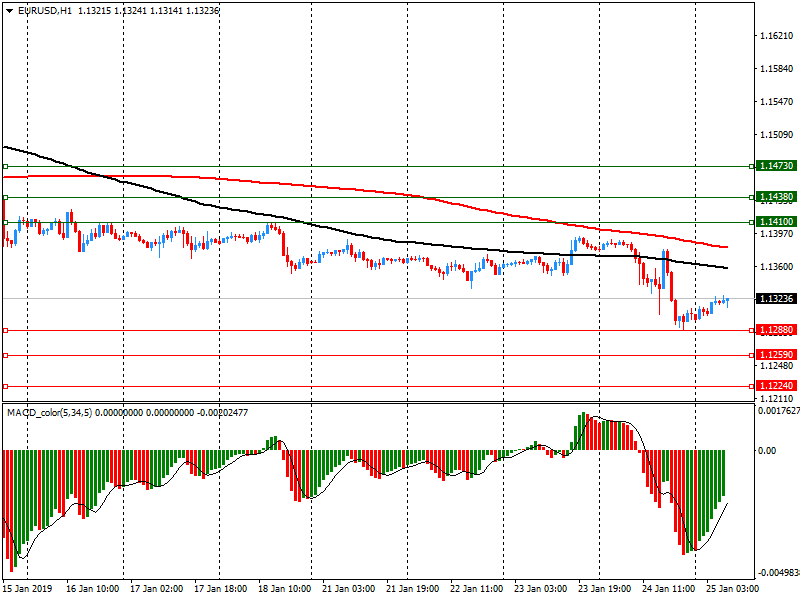Click the 21 Jan 03:00 time label
This screenshot has width=800, height=600.
pyautogui.click(x=348, y=588)
